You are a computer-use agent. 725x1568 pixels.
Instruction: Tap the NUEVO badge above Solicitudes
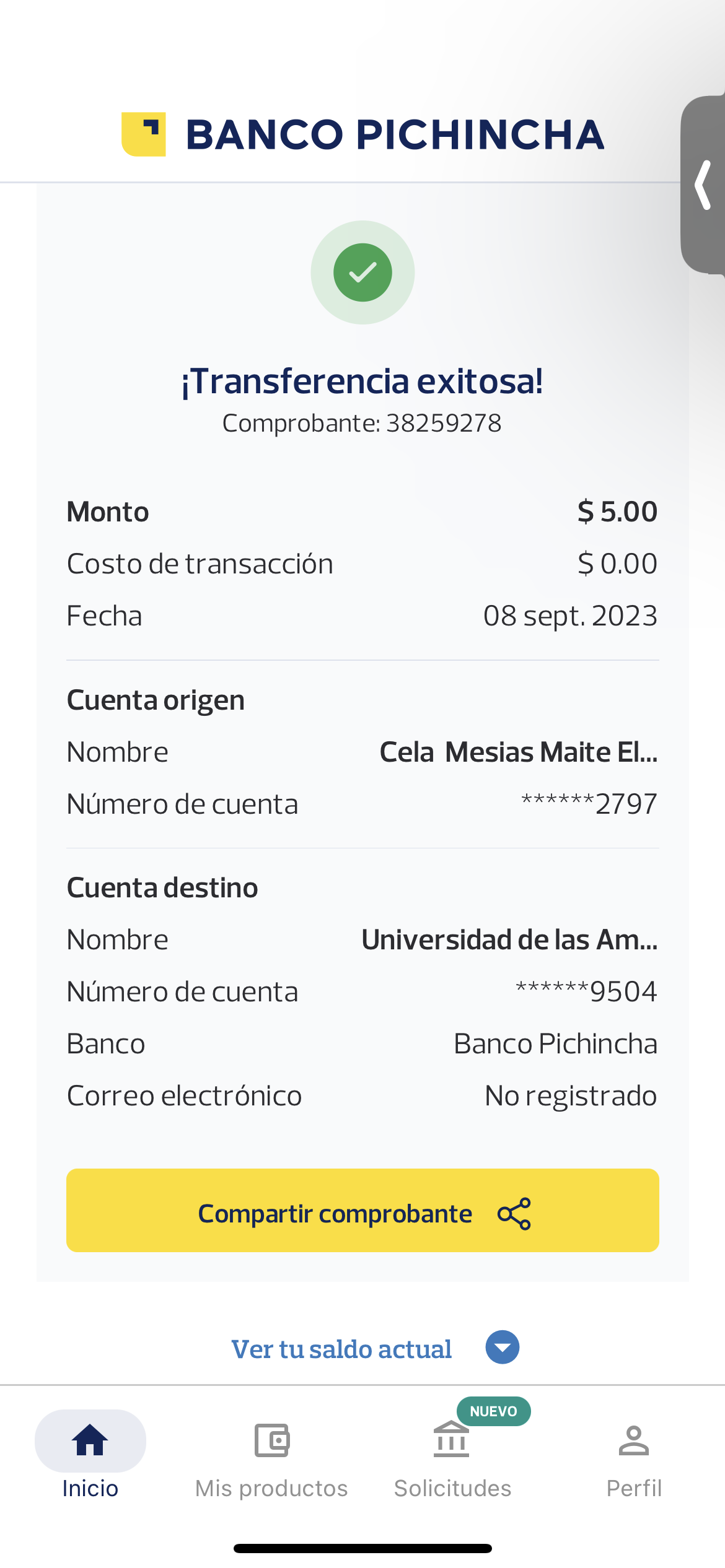click(493, 1411)
